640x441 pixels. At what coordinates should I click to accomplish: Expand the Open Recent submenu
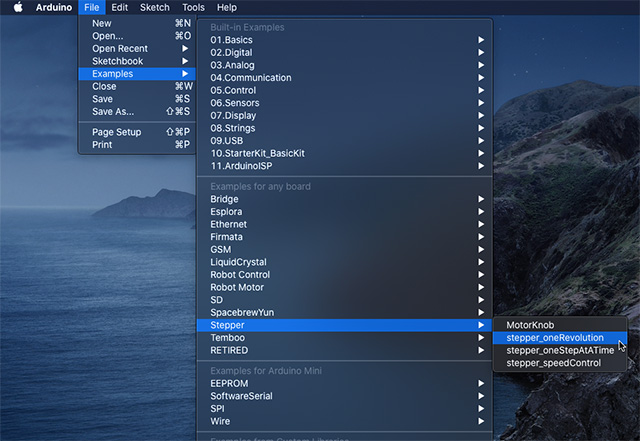(120, 48)
